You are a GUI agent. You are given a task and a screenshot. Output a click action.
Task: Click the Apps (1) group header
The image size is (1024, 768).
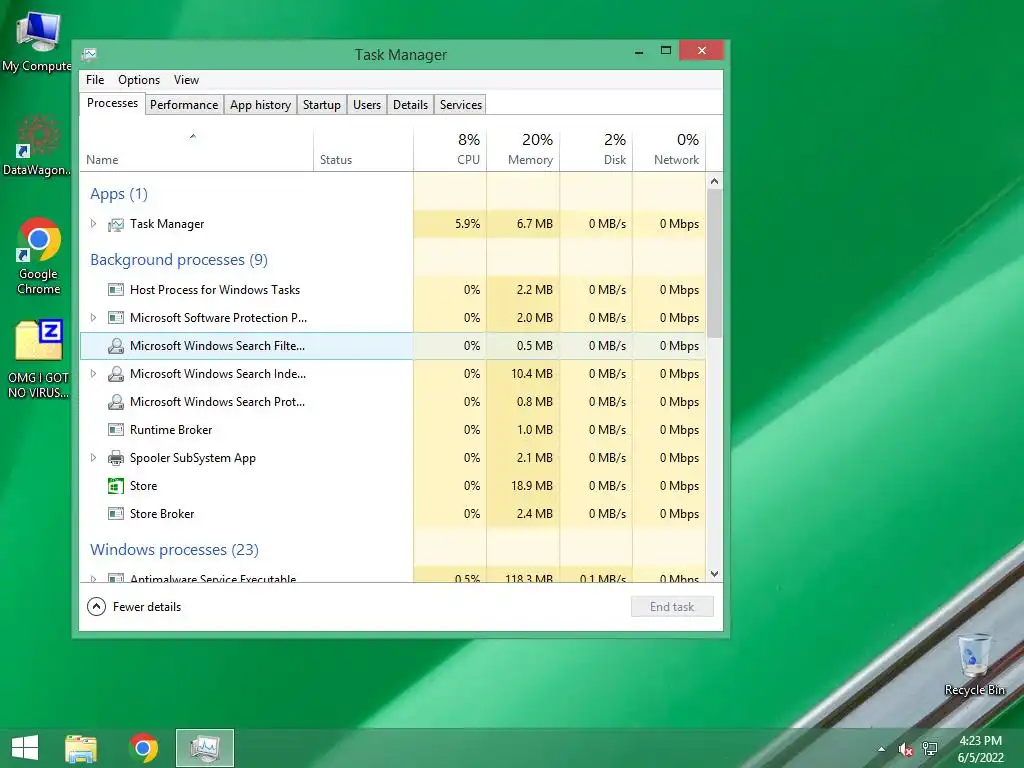pos(119,194)
